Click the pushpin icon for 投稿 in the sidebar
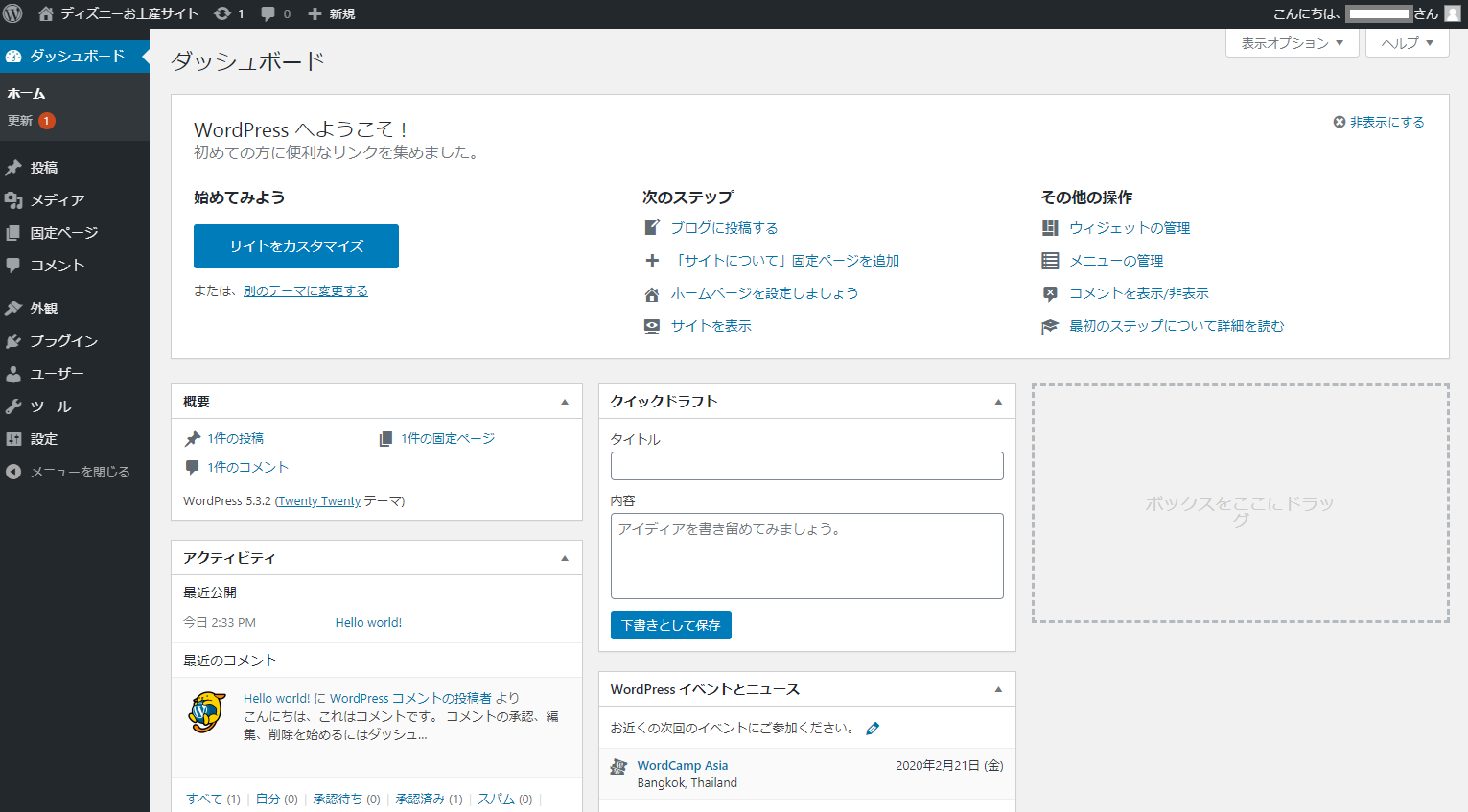The image size is (1468, 812). pyautogui.click(x=13, y=168)
